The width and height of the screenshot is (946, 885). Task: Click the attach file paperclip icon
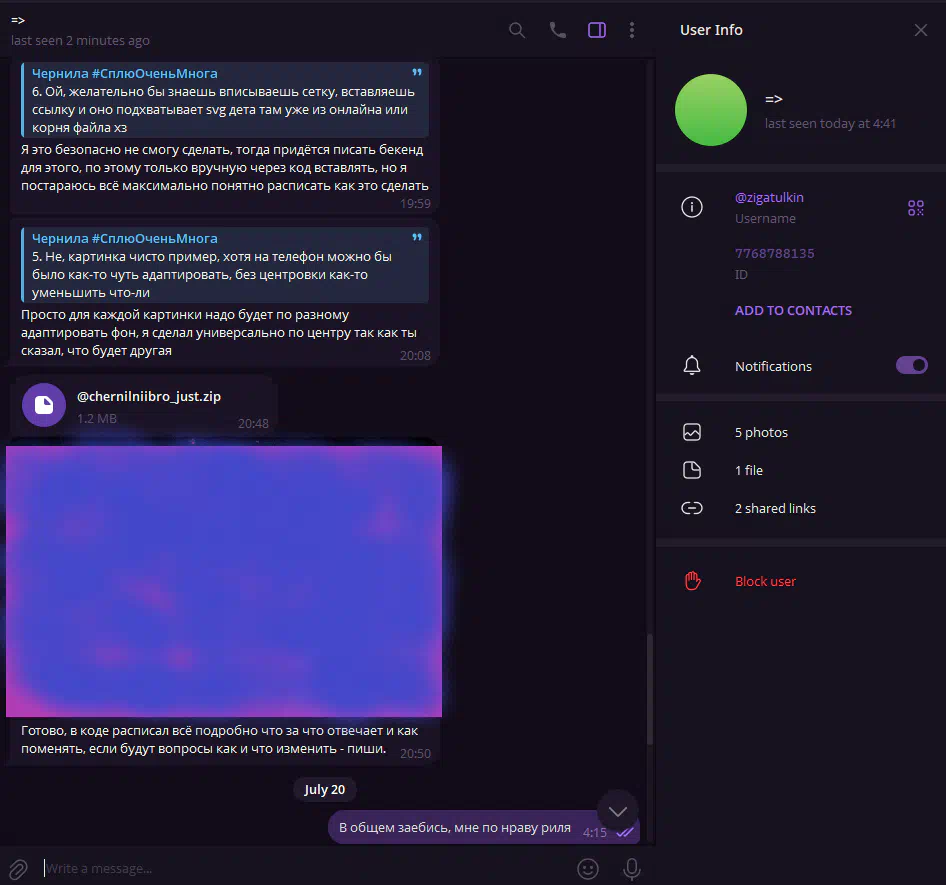coord(18,869)
